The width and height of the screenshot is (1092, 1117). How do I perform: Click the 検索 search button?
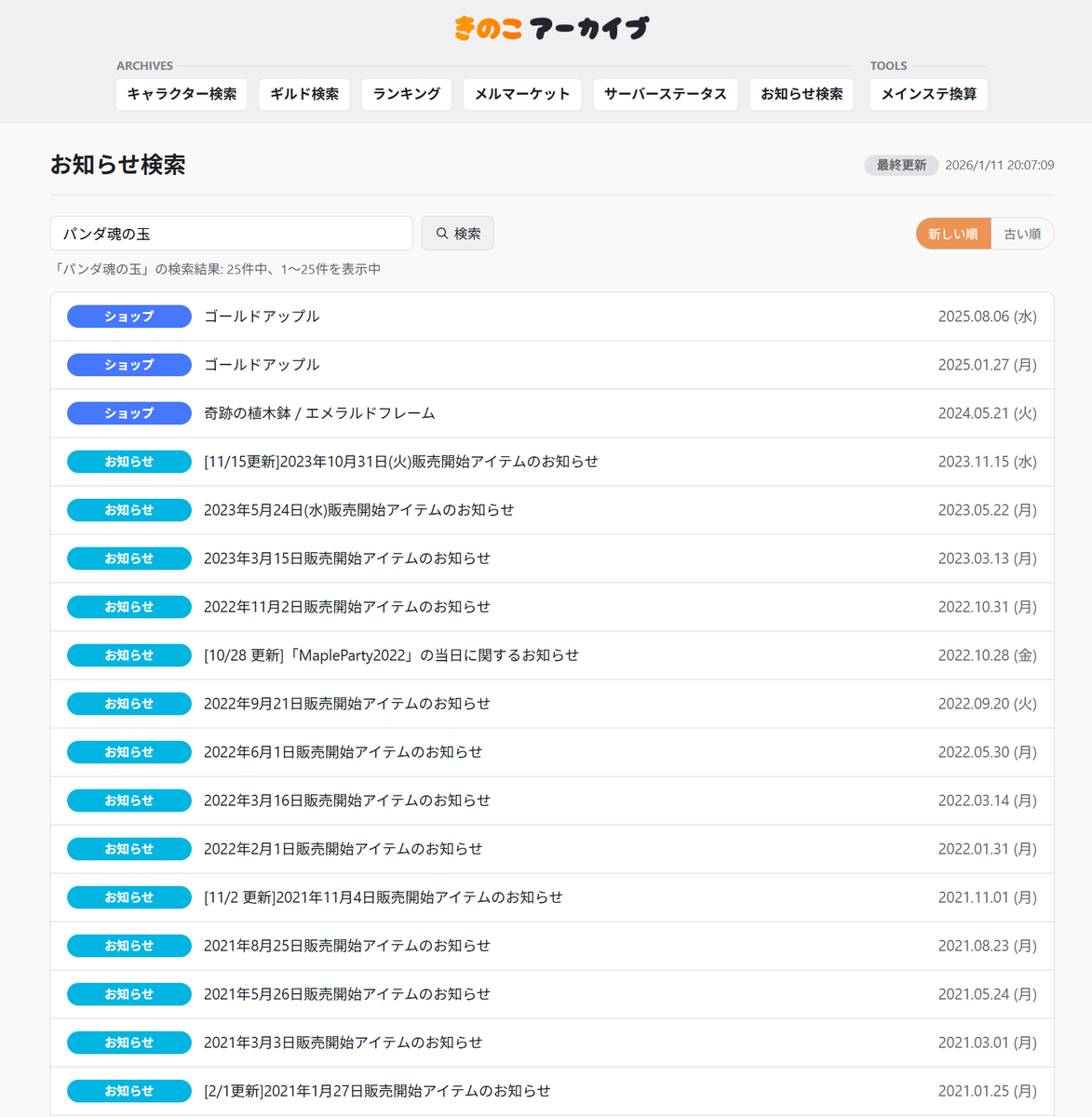[x=458, y=234]
